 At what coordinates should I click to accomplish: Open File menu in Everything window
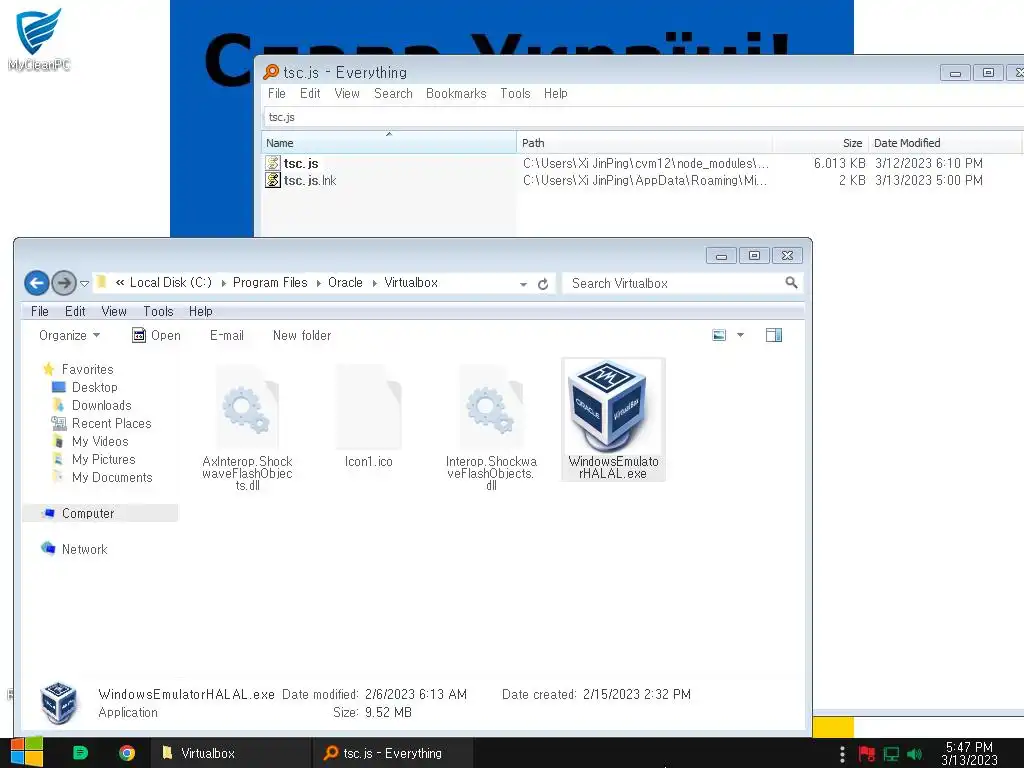(277, 93)
